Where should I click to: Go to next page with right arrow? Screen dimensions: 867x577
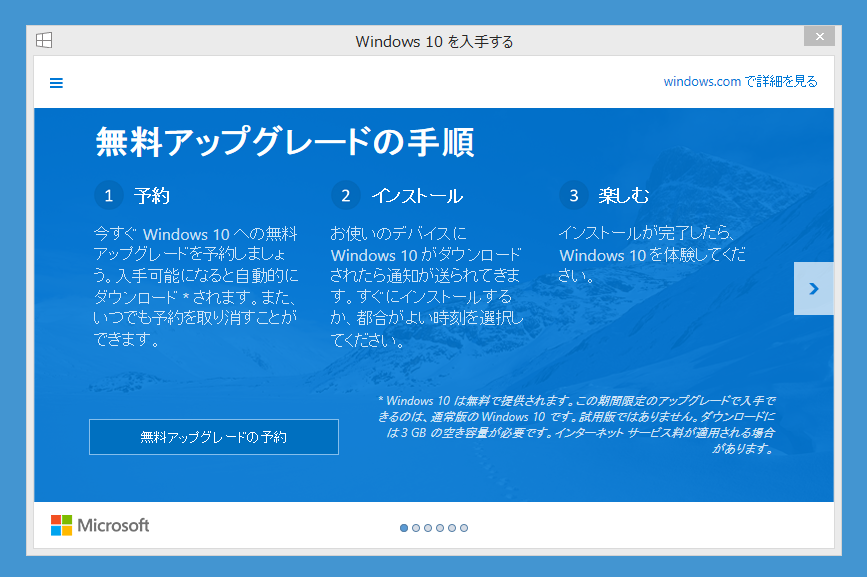click(813, 288)
